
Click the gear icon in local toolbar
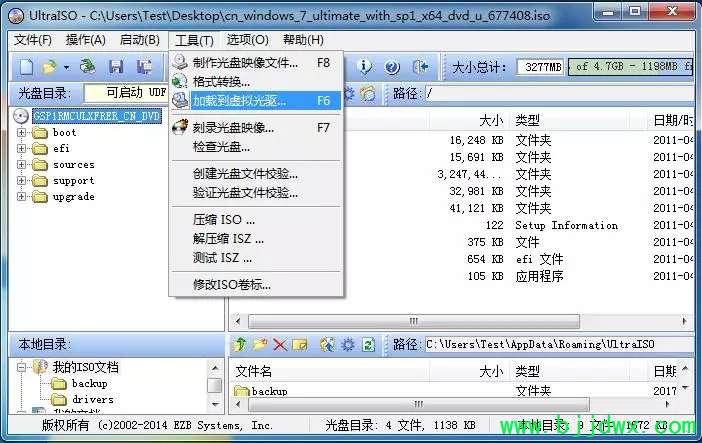348,344
